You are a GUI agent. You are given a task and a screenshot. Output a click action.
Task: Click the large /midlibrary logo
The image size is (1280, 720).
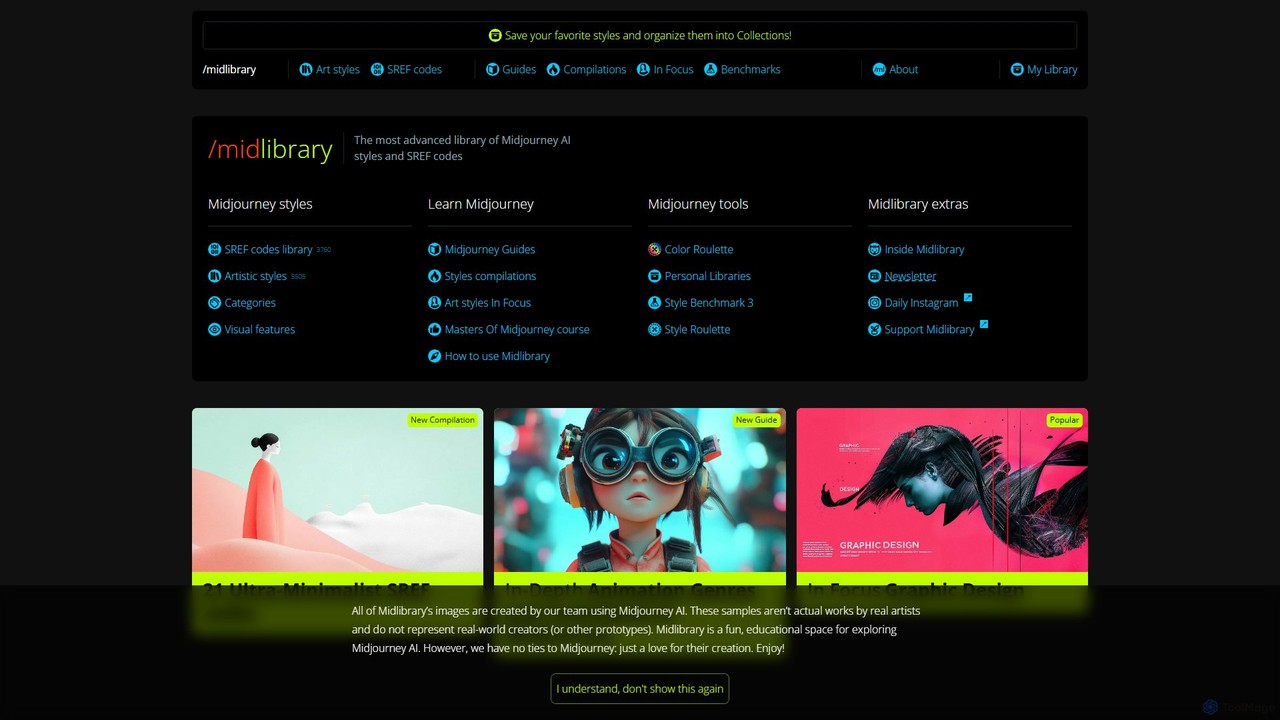point(270,149)
